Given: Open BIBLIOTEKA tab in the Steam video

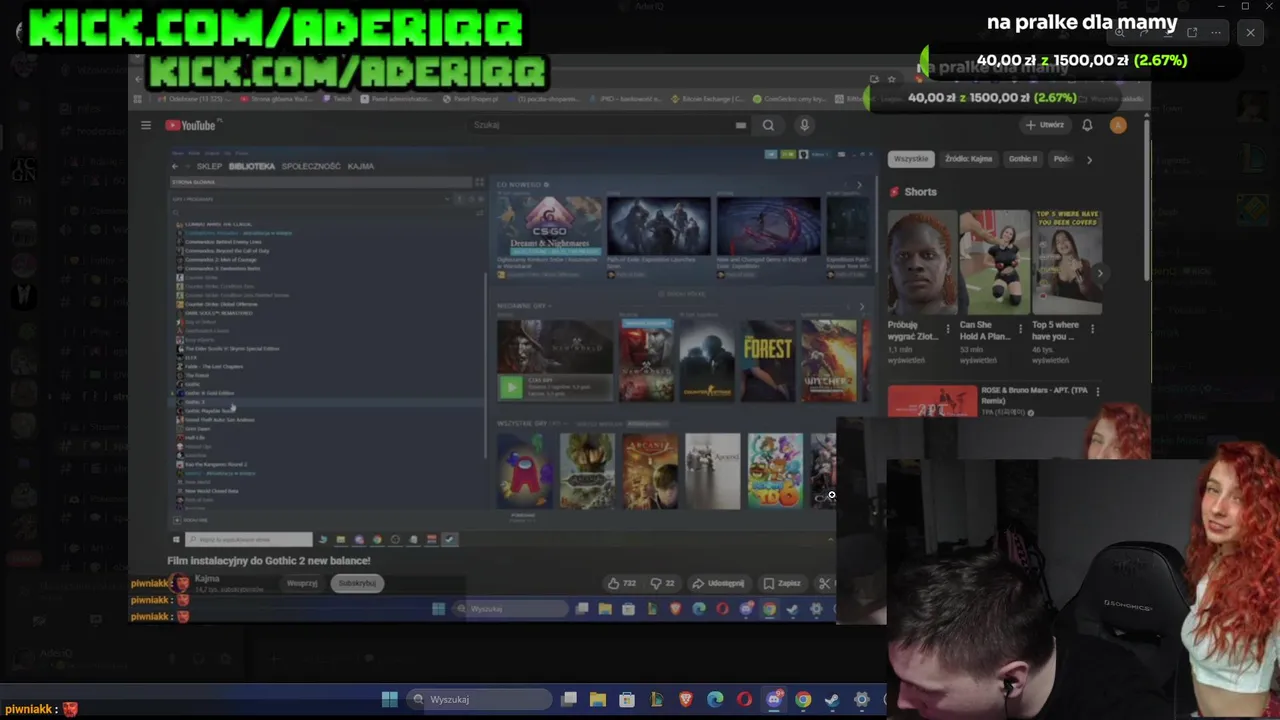Looking at the screenshot, I should pos(252,166).
